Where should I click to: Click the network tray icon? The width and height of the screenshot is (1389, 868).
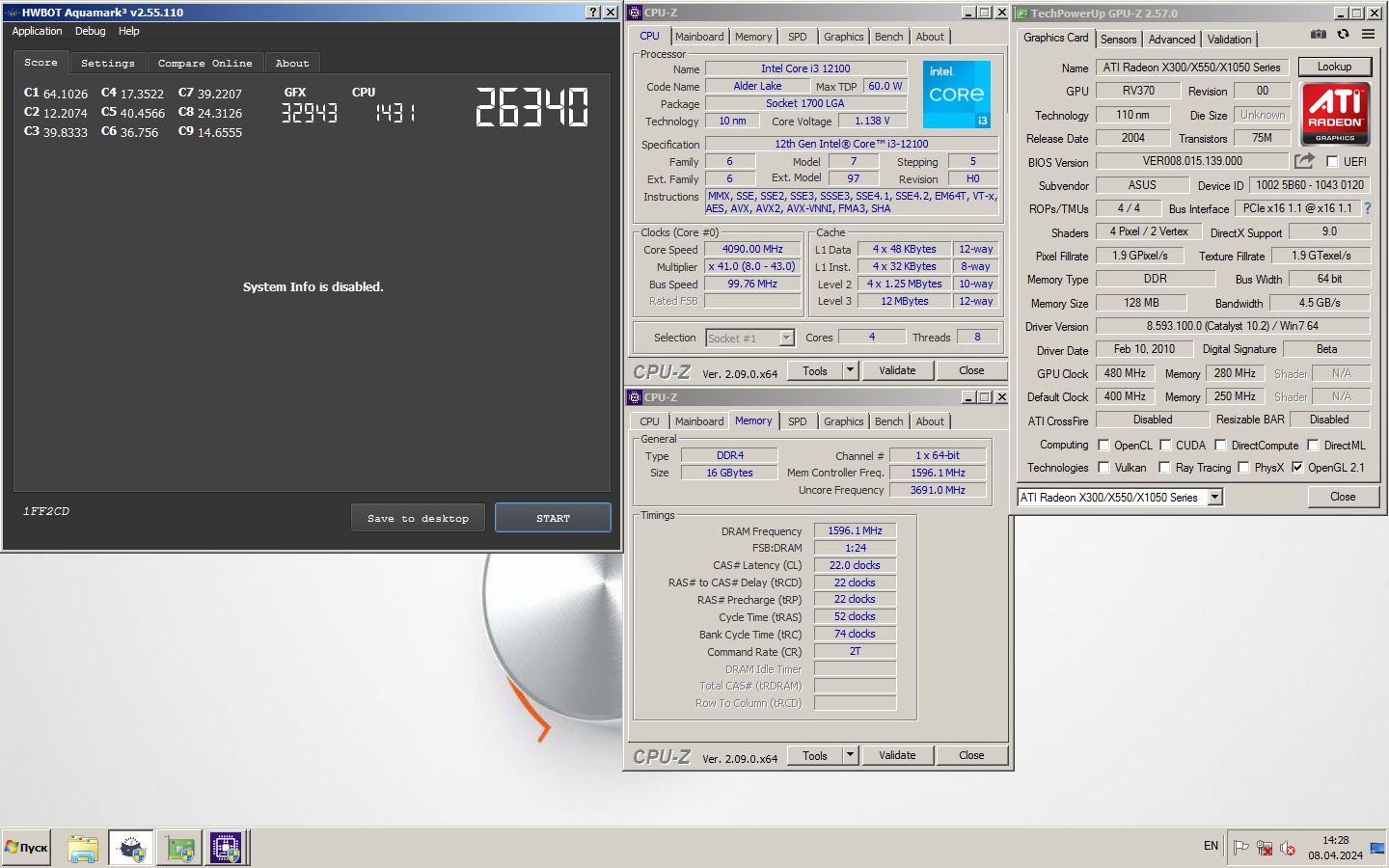point(1265,848)
